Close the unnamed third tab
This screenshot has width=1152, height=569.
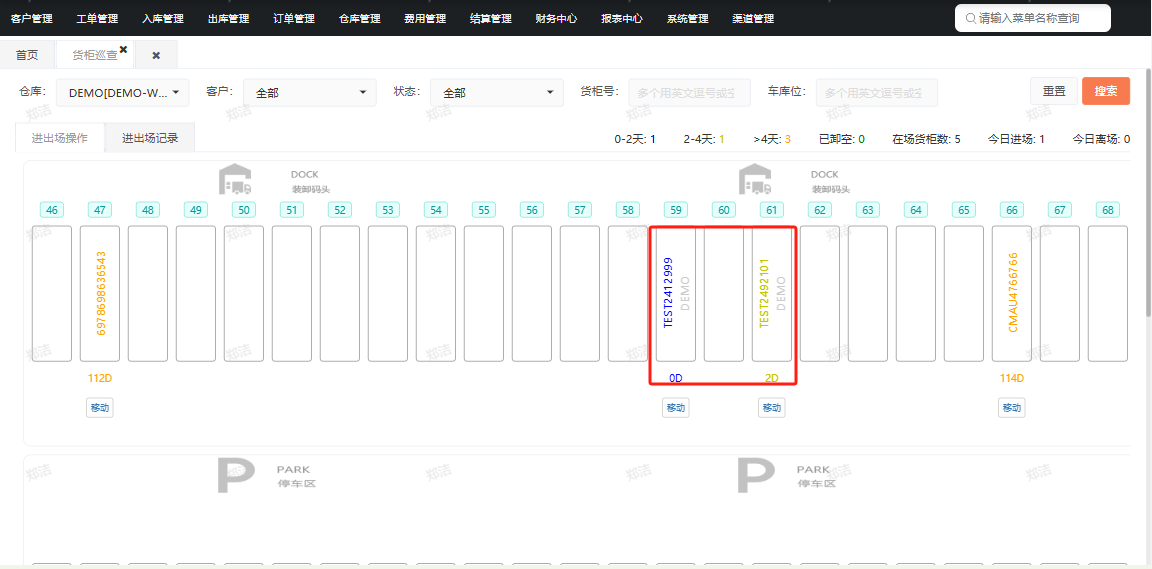(x=156, y=55)
